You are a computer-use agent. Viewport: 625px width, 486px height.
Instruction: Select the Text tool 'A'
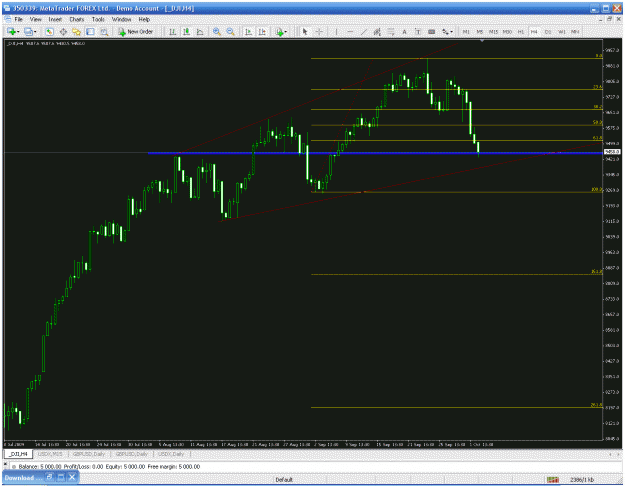click(404, 32)
